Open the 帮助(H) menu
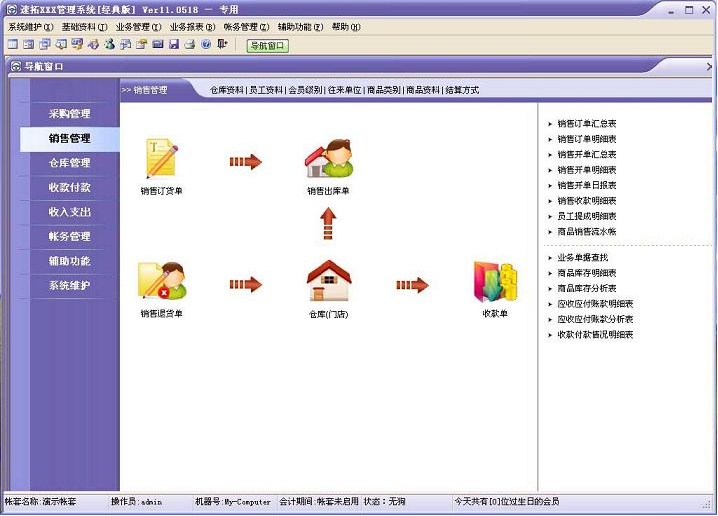718x516 pixels. click(x=346, y=27)
